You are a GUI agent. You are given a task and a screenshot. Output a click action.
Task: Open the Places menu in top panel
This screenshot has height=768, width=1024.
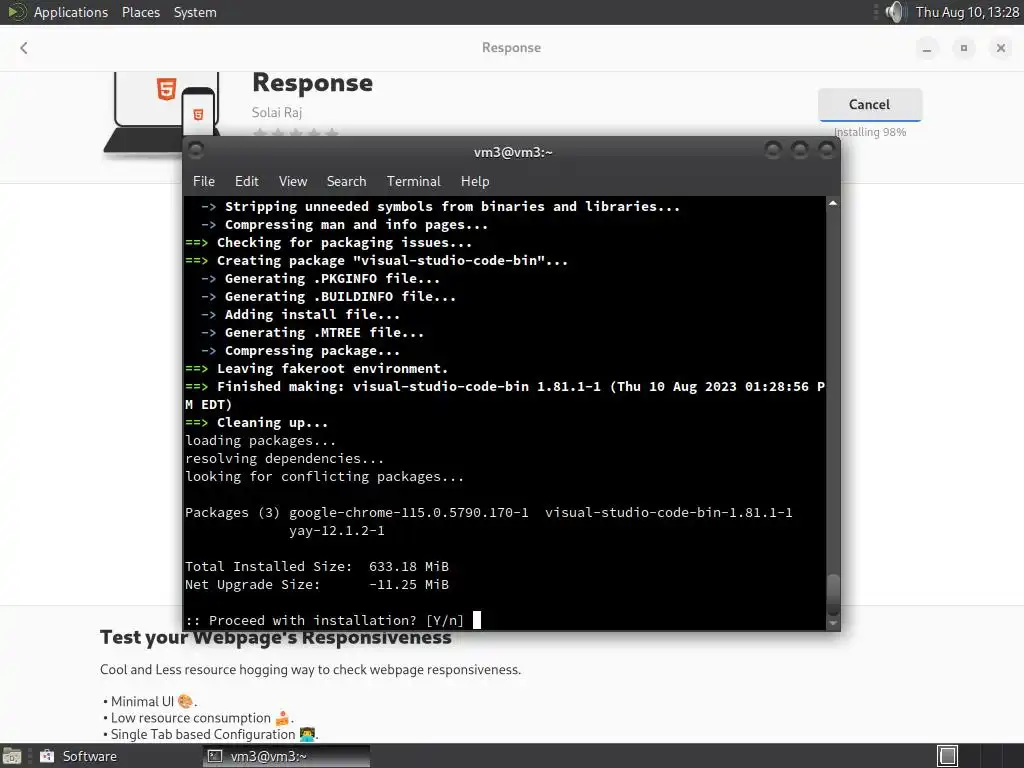141,12
